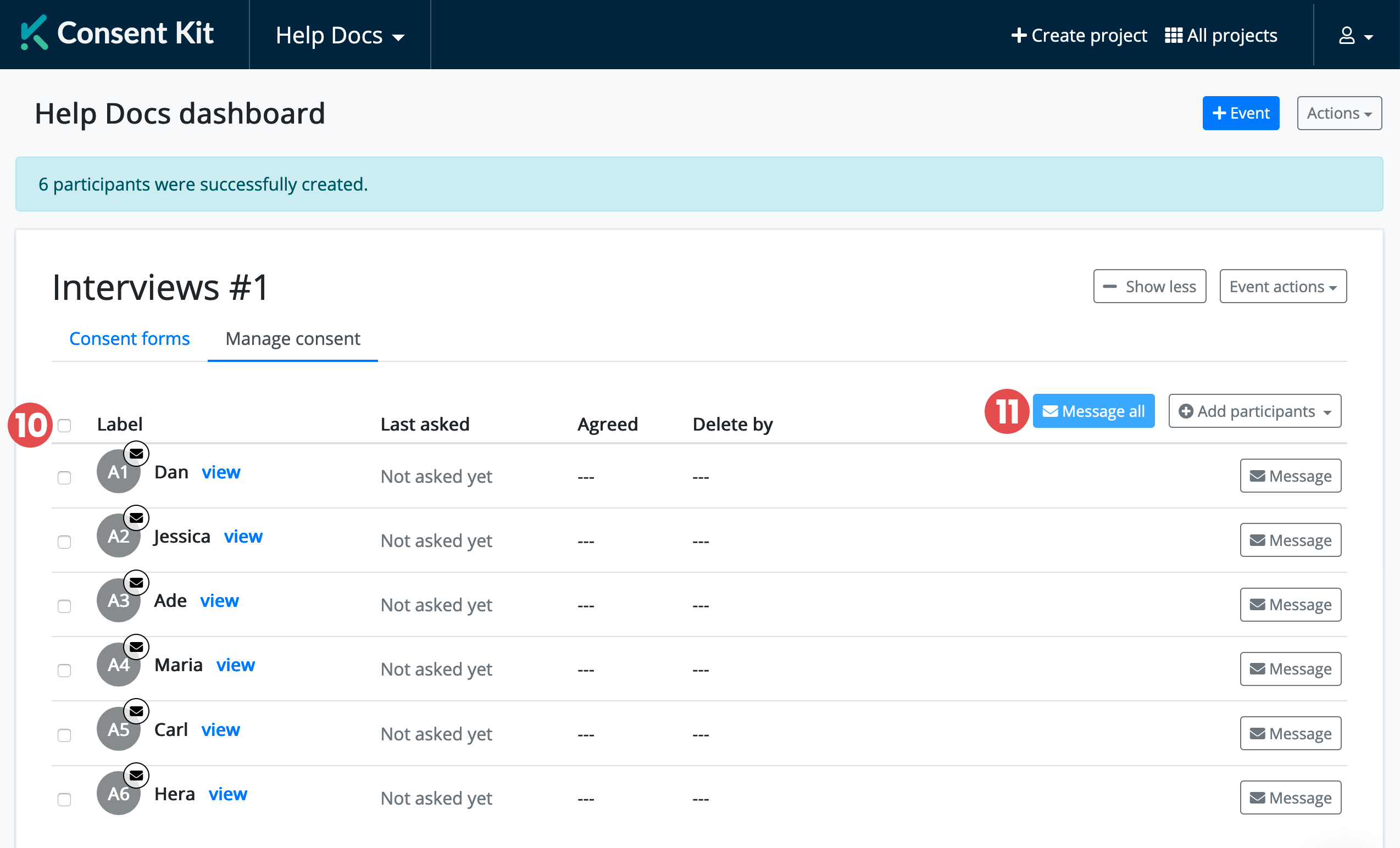Screen dimensions: 1400x848
Task: Open the view link for Jessica
Action: 243,537
